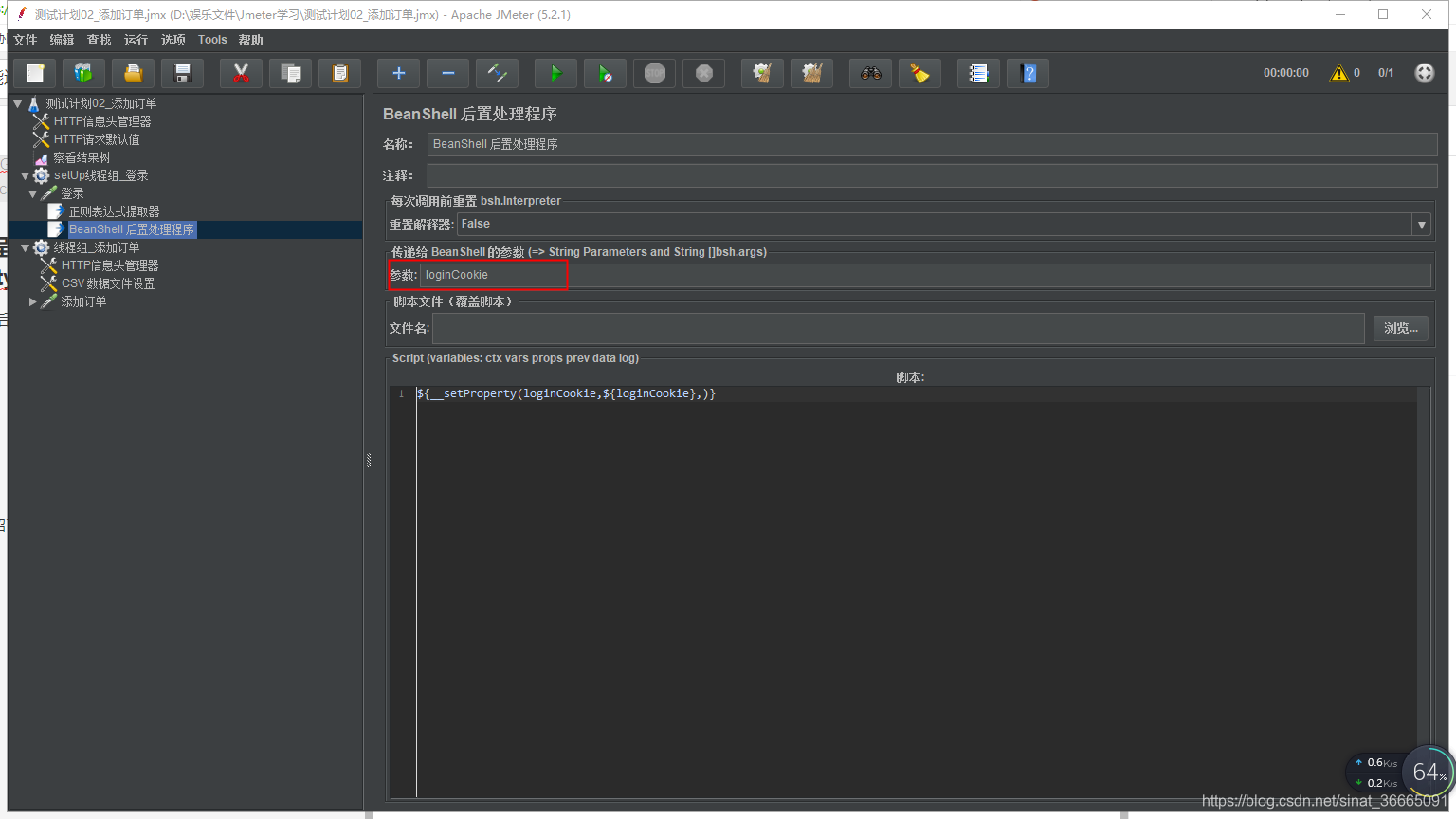Click the remote engines status icon
The image size is (1456, 819).
coord(1425,73)
